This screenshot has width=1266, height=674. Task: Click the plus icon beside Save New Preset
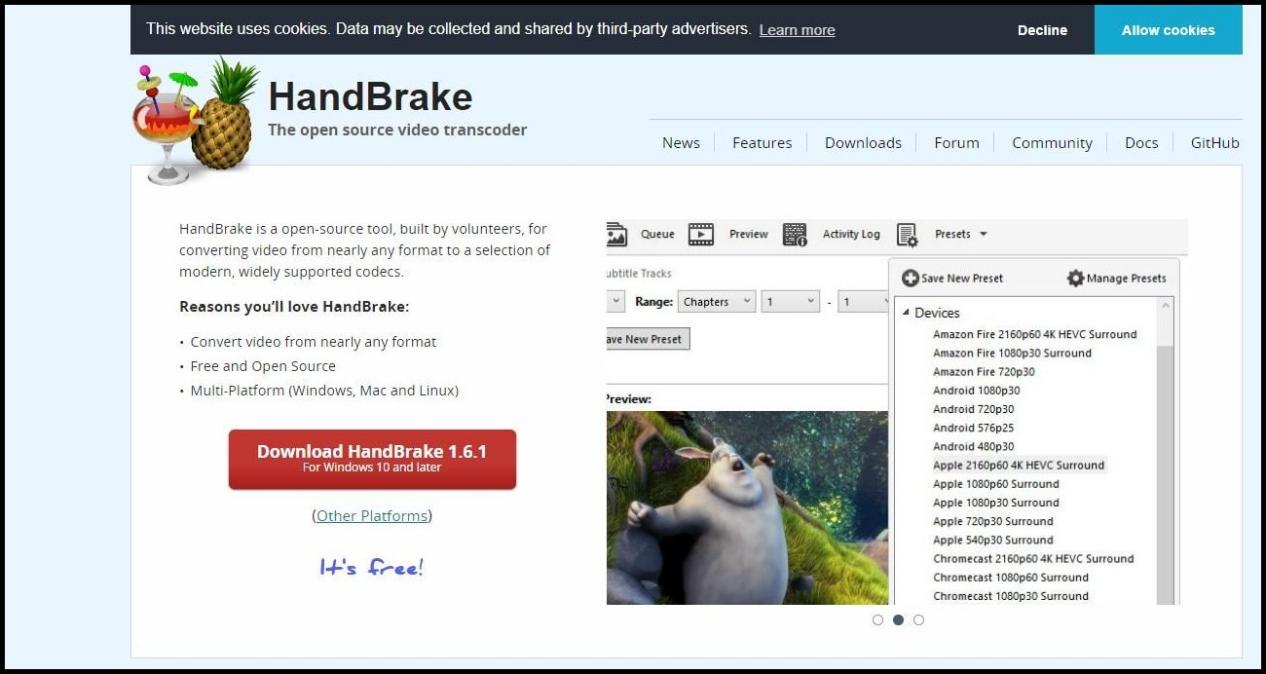pyautogui.click(x=910, y=278)
